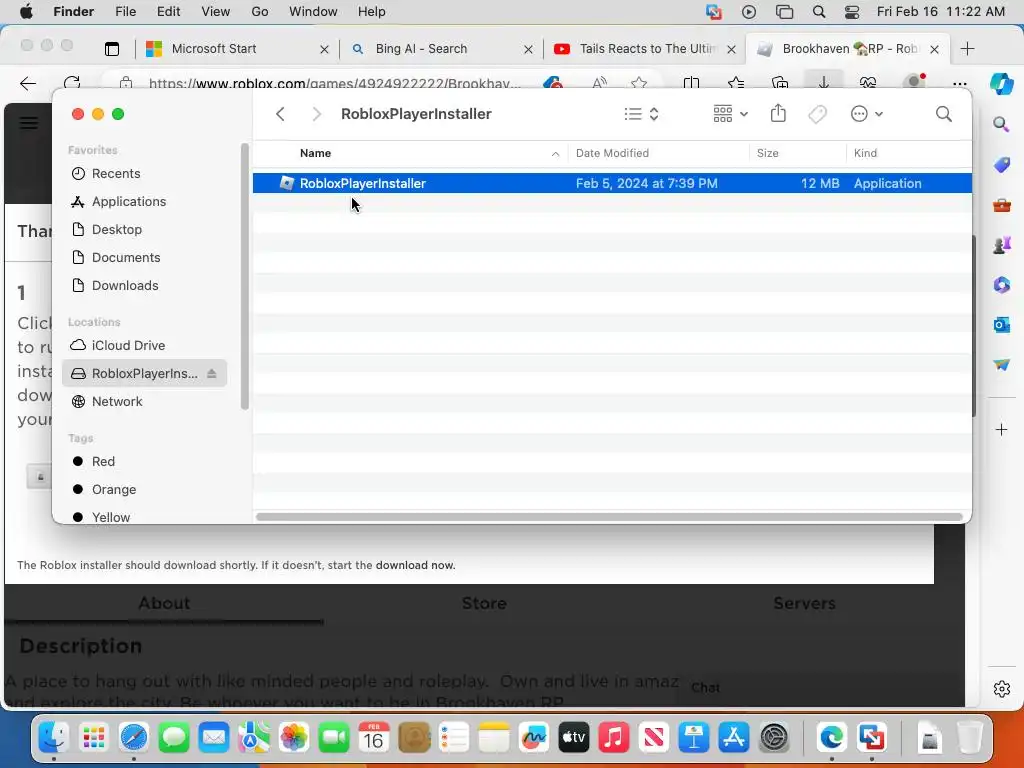Open the Group By options dropdown
1024x768 pixels.
pyautogui.click(x=730, y=114)
